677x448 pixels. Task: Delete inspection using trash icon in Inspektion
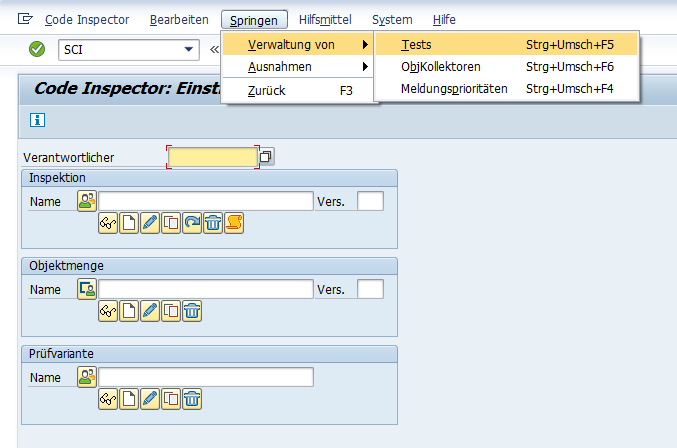[x=213, y=223]
